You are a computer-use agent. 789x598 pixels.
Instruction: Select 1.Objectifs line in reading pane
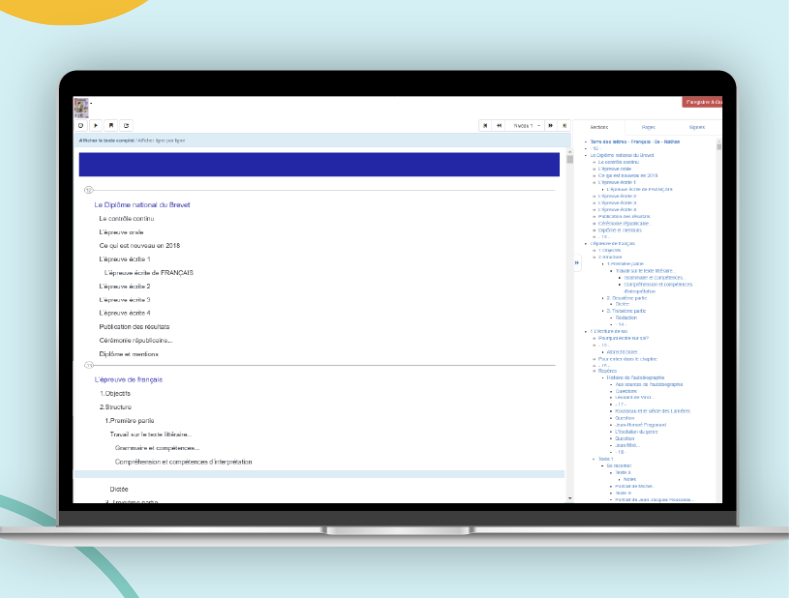coord(115,394)
